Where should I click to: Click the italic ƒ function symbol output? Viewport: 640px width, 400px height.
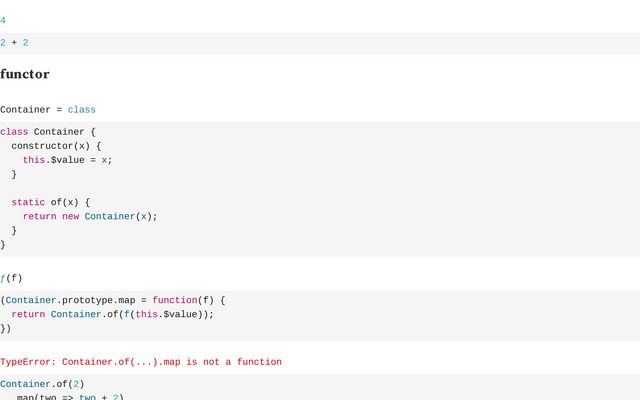(3, 278)
